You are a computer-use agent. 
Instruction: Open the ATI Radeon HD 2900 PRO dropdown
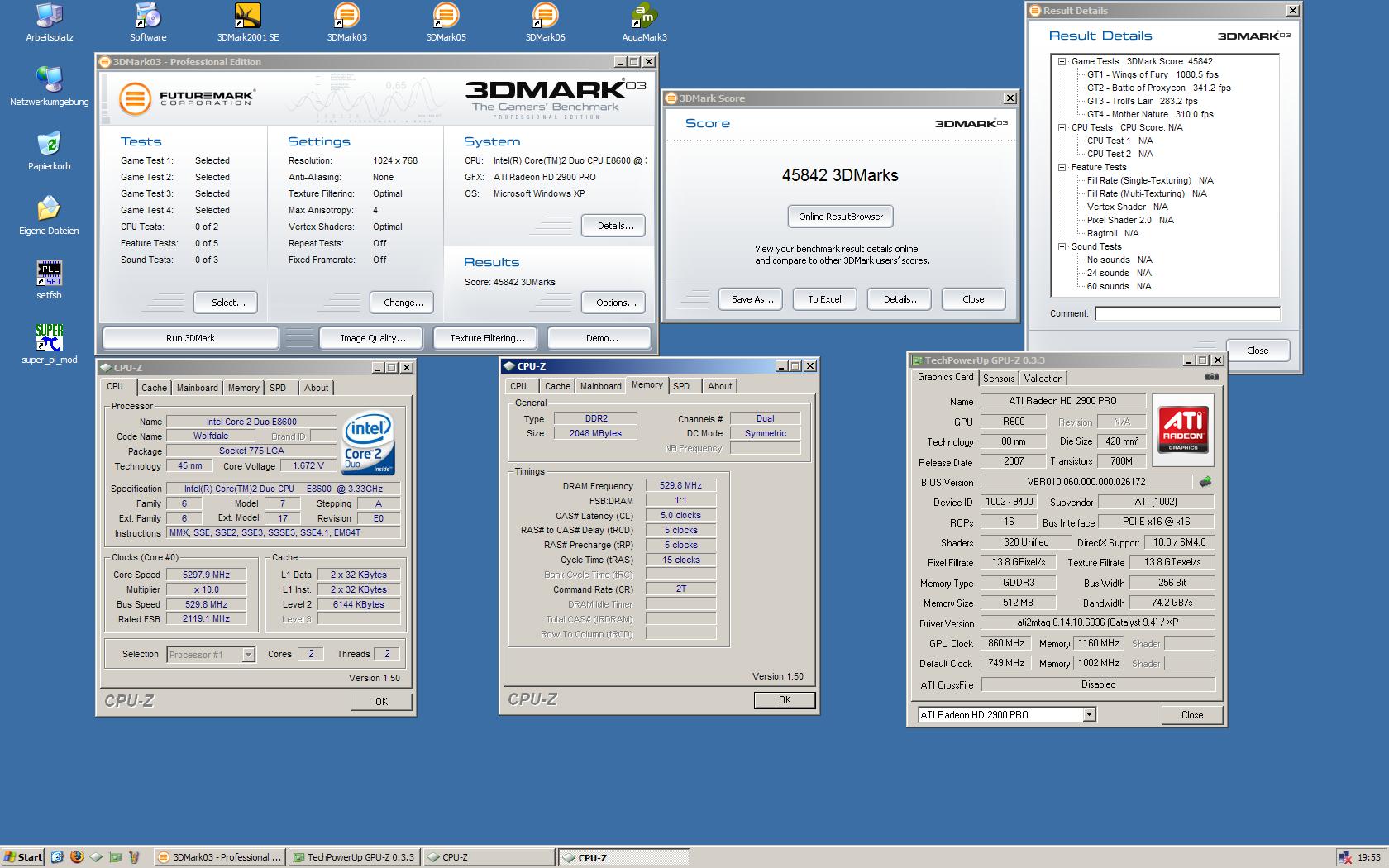tap(1089, 714)
